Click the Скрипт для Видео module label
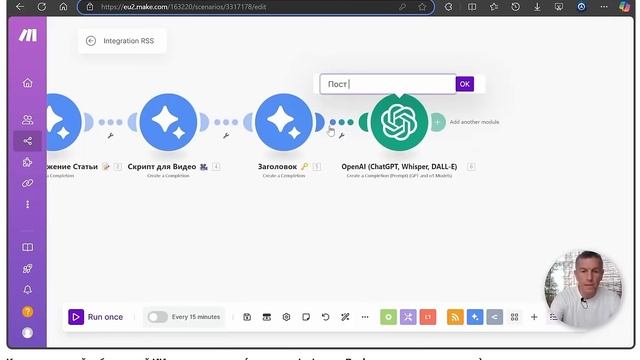This screenshot has width=640, height=360. [162, 167]
